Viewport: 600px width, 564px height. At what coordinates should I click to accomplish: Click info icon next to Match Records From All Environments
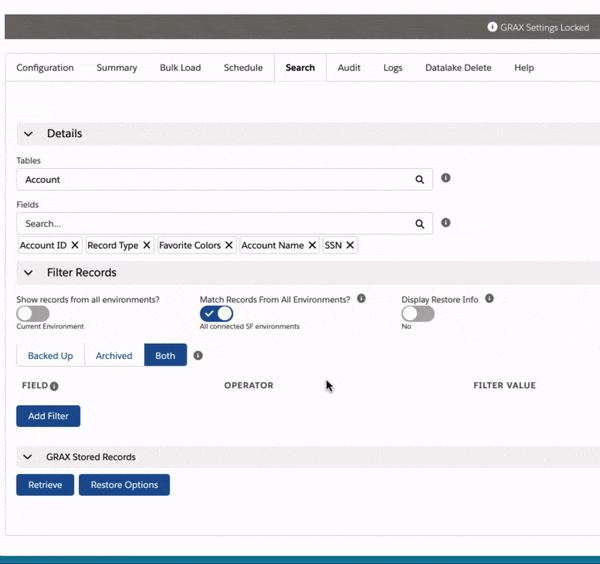pos(361,298)
